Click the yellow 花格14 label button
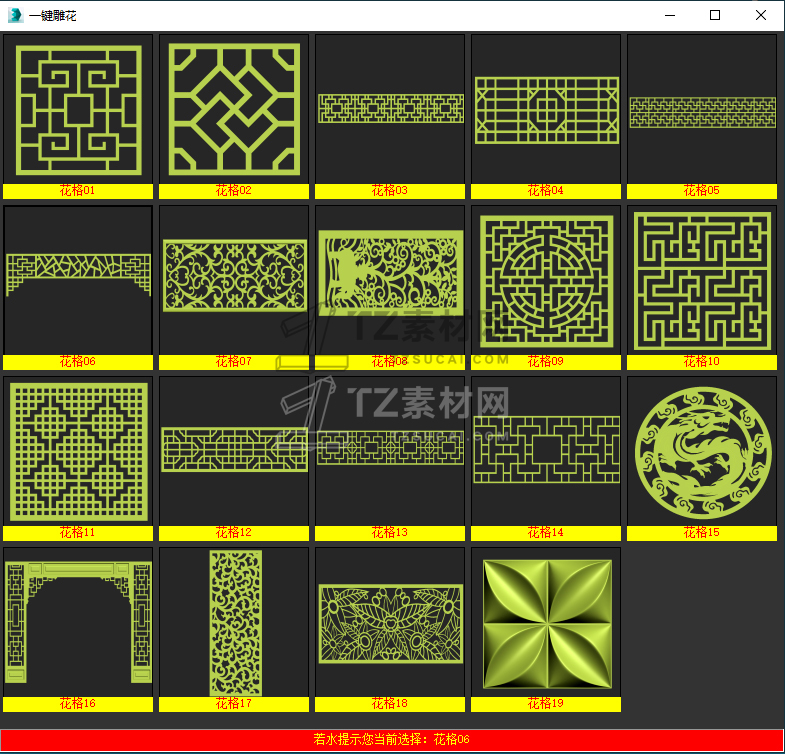This screenshot has height=754, width=785. pyautogui.click(x=546, y=533)
